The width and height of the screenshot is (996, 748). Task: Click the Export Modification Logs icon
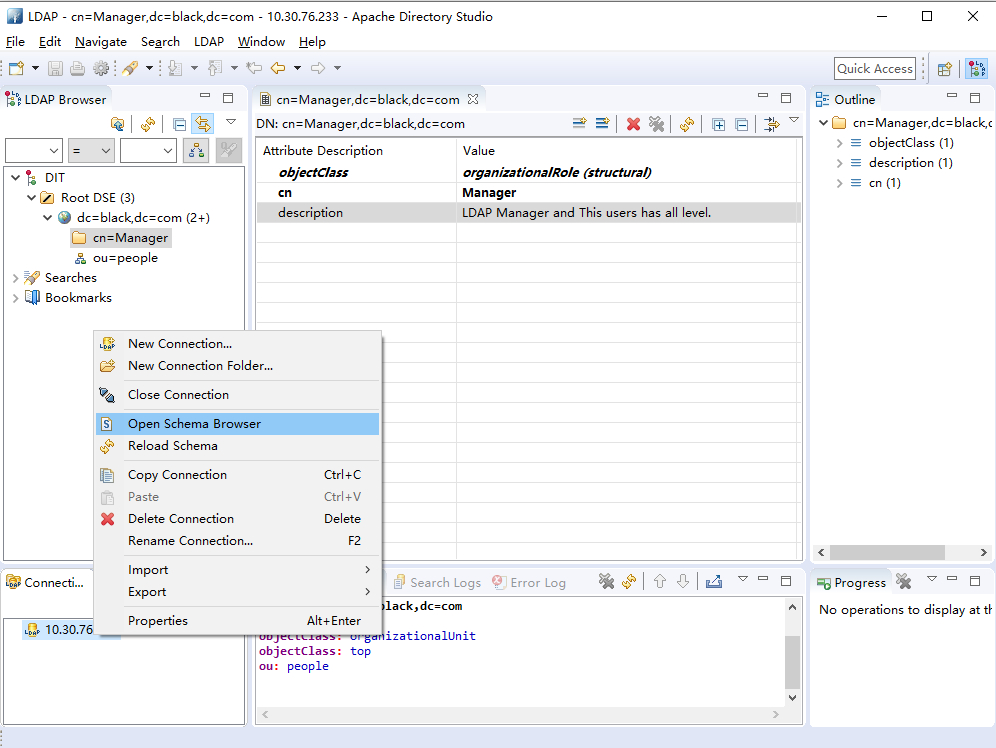(714, 581)
